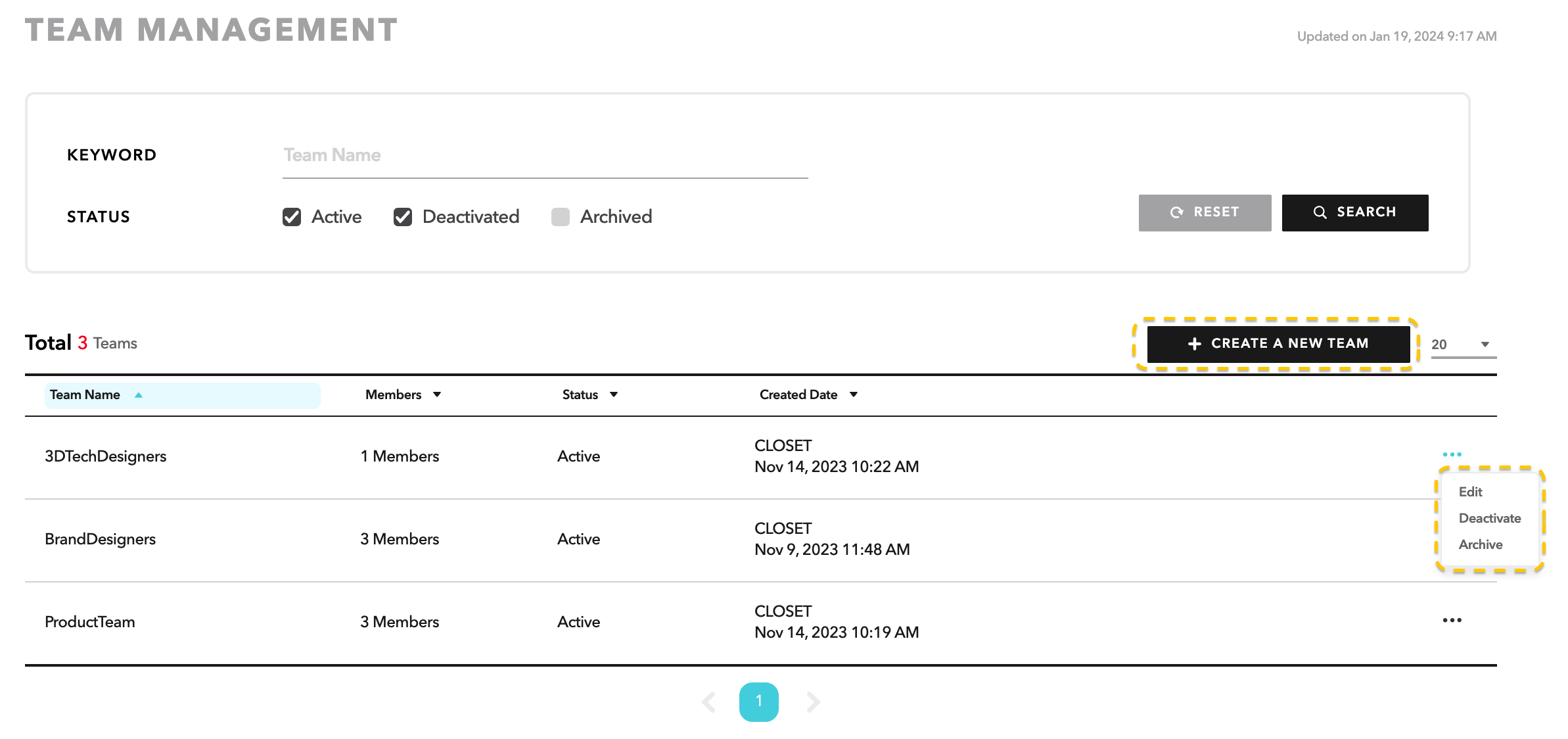Open the three-dot menu for ProductTeam
The height and width of the screenshot is (739, 1568).
point(1452,620)
